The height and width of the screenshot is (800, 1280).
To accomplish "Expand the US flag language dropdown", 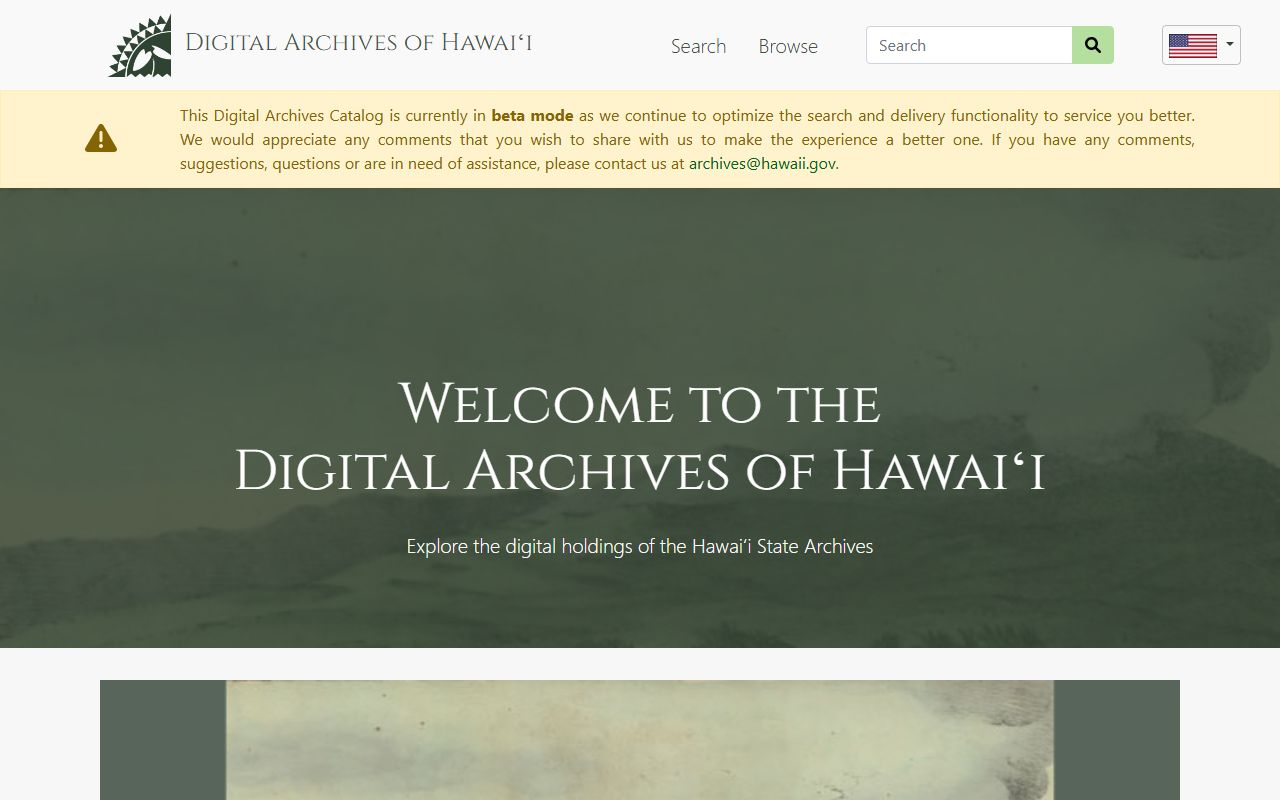I will 1201,45.
